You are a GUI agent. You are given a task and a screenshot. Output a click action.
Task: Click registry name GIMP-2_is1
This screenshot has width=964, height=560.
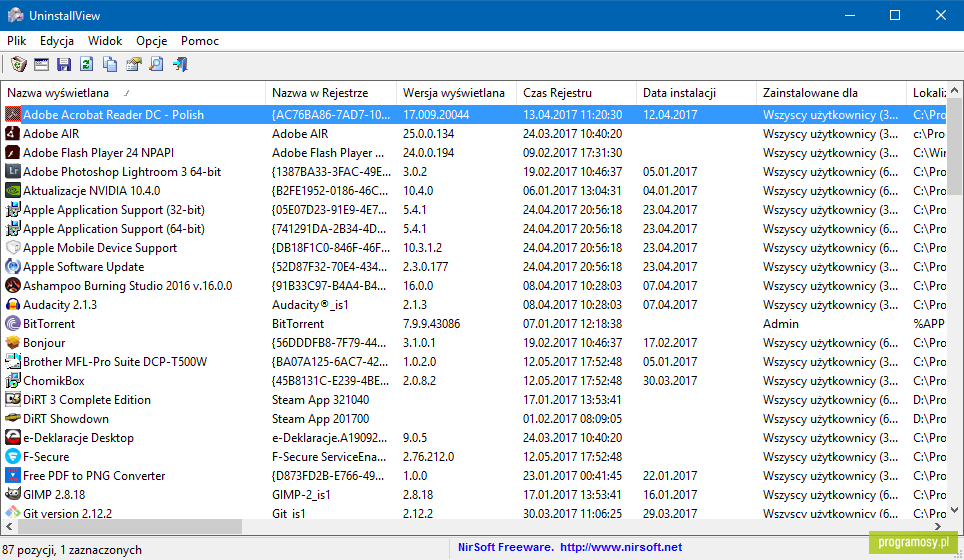[x=301, y=495]
